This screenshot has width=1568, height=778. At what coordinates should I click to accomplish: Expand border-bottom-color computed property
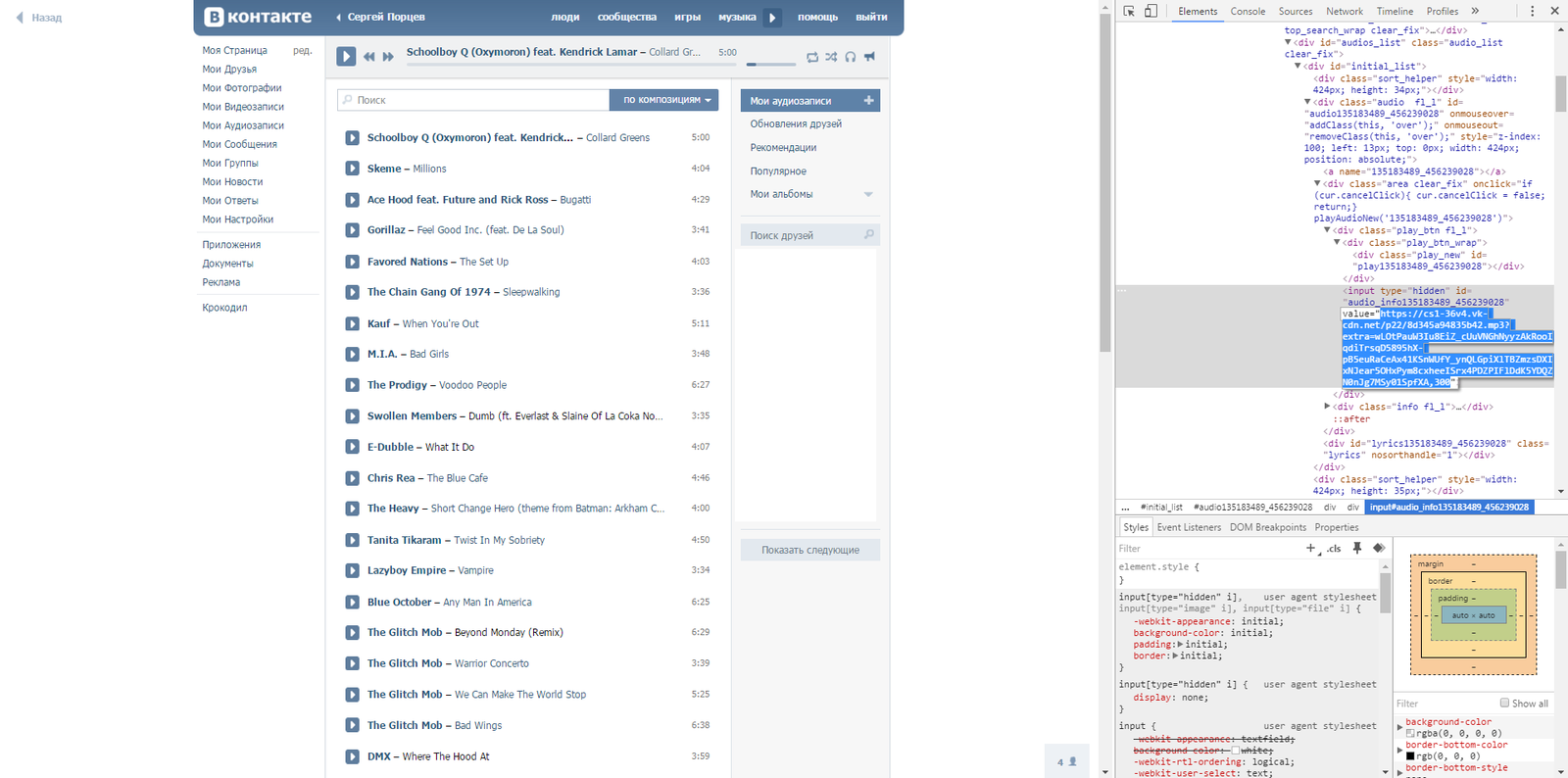click(1399, 750)
